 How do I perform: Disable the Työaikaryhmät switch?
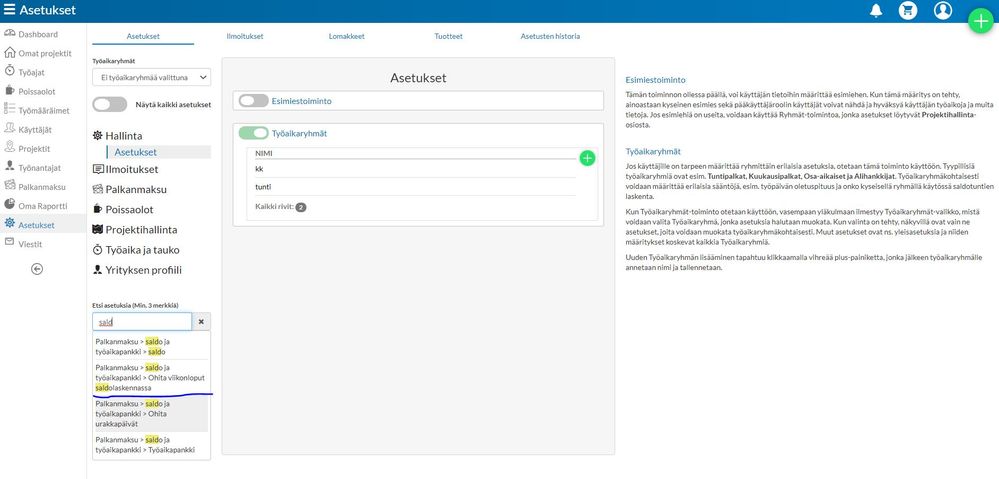click(254, 133)
